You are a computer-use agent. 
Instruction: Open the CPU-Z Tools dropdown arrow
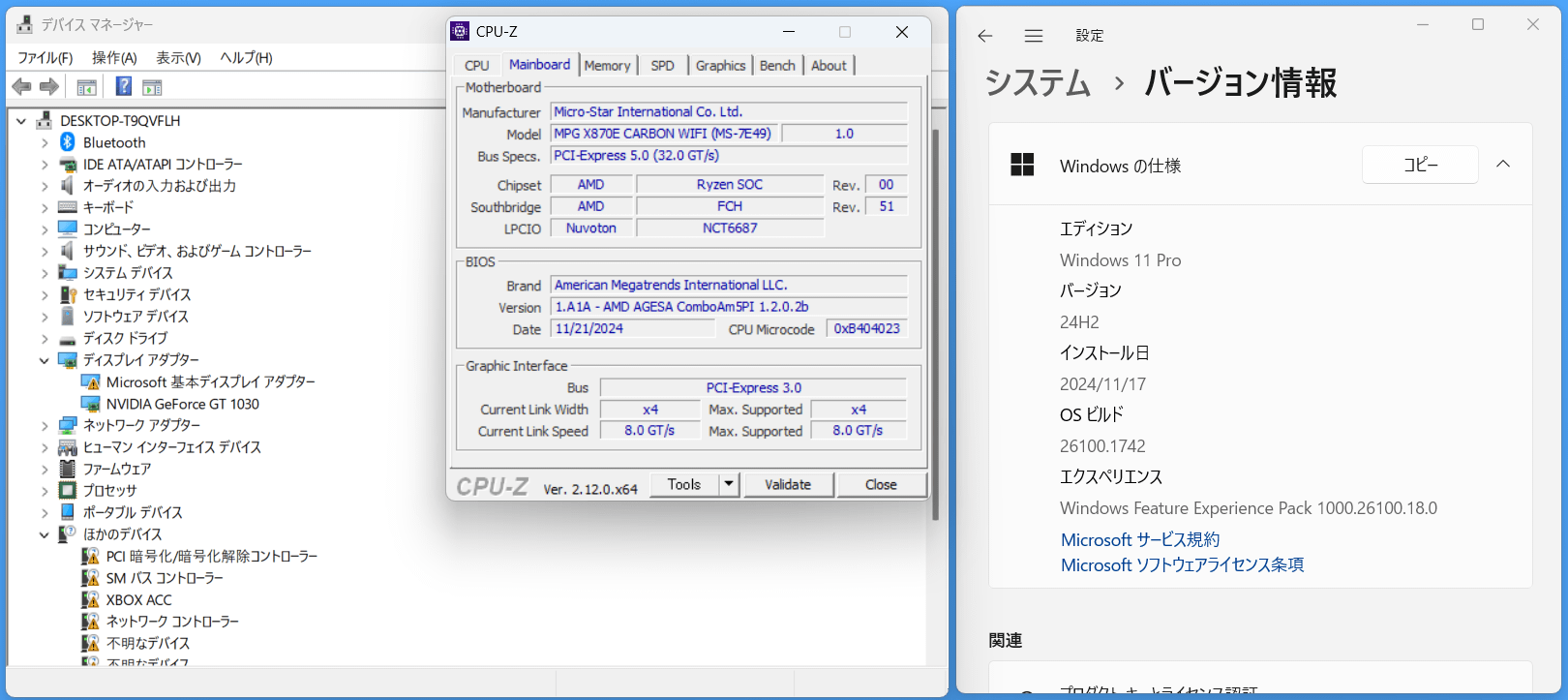729,484
